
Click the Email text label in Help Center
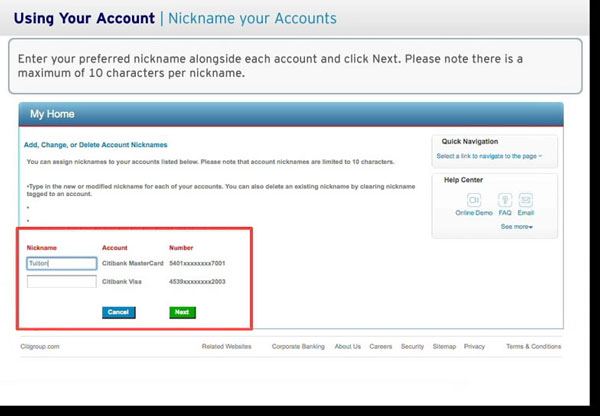pos(526,213)
